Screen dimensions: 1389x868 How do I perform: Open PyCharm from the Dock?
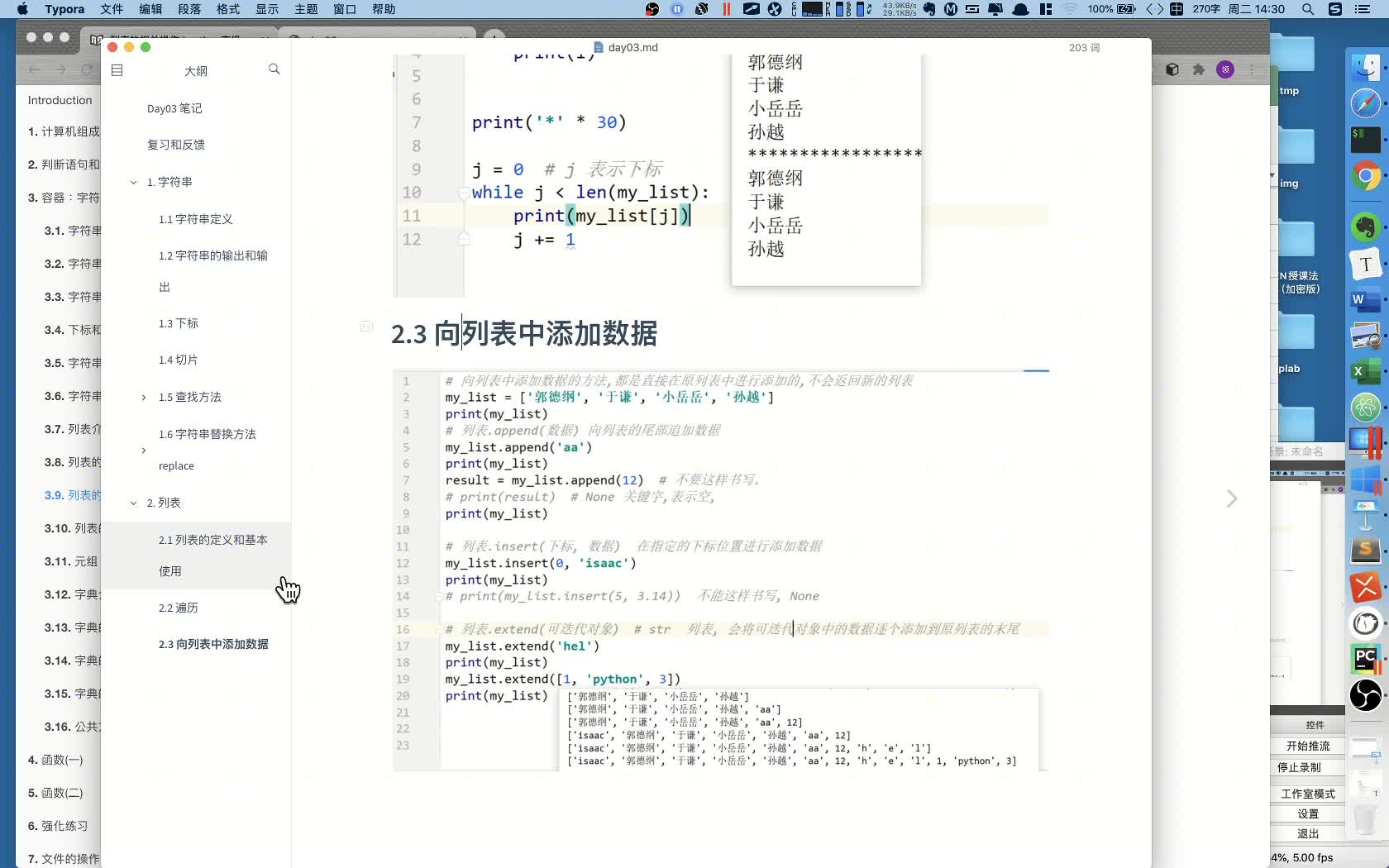[x=1366, y=659]
